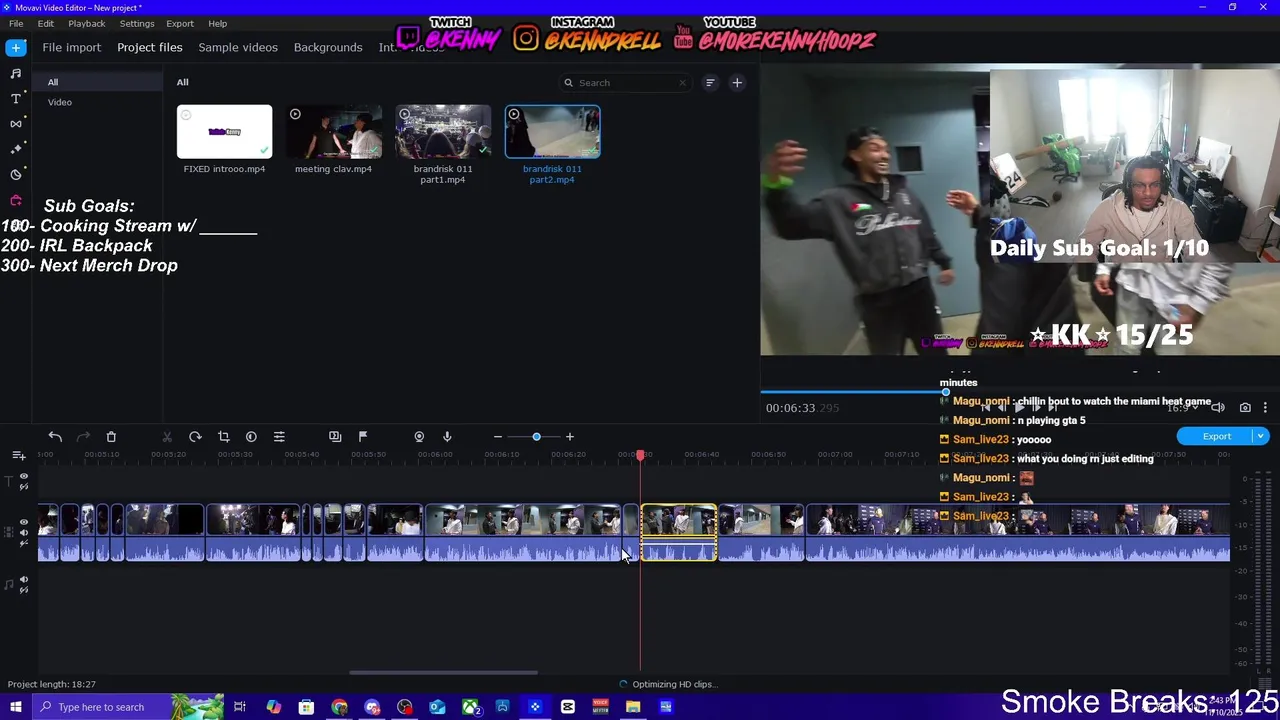The width and height of the screenshot is (1280, 720).
Task: Rotate the selected clip
Action: [195, 437]
